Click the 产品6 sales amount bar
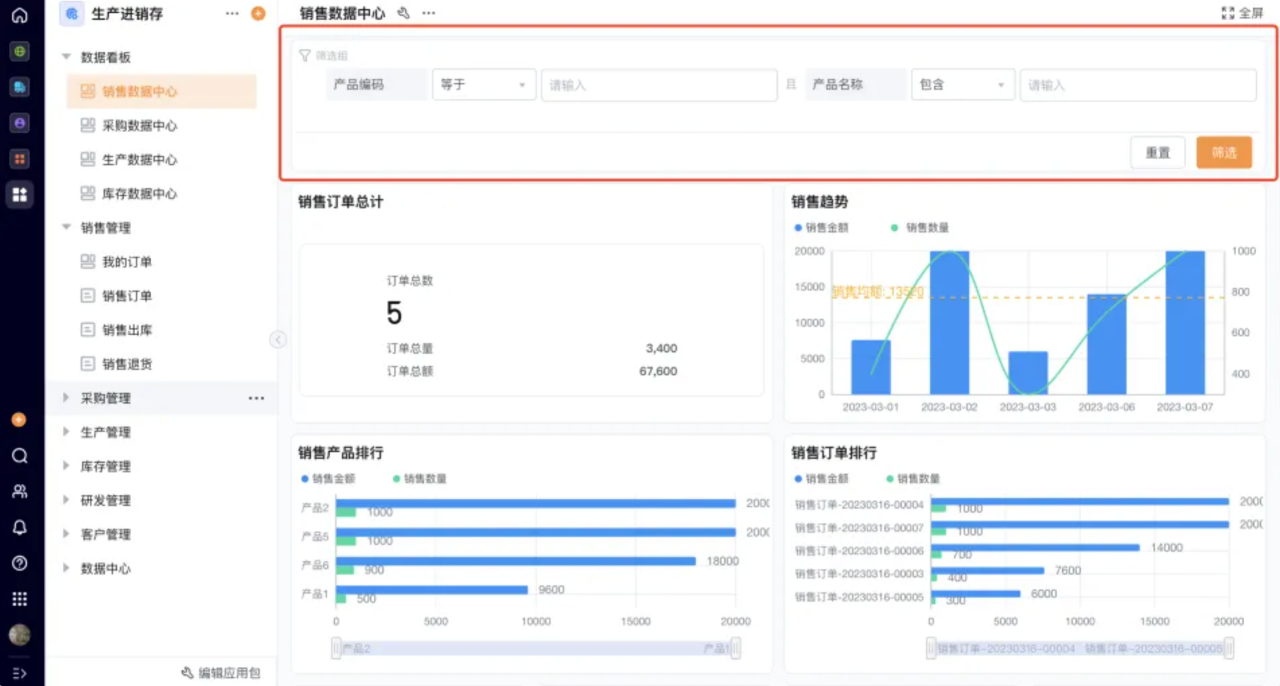 click(x=515, y=561)
